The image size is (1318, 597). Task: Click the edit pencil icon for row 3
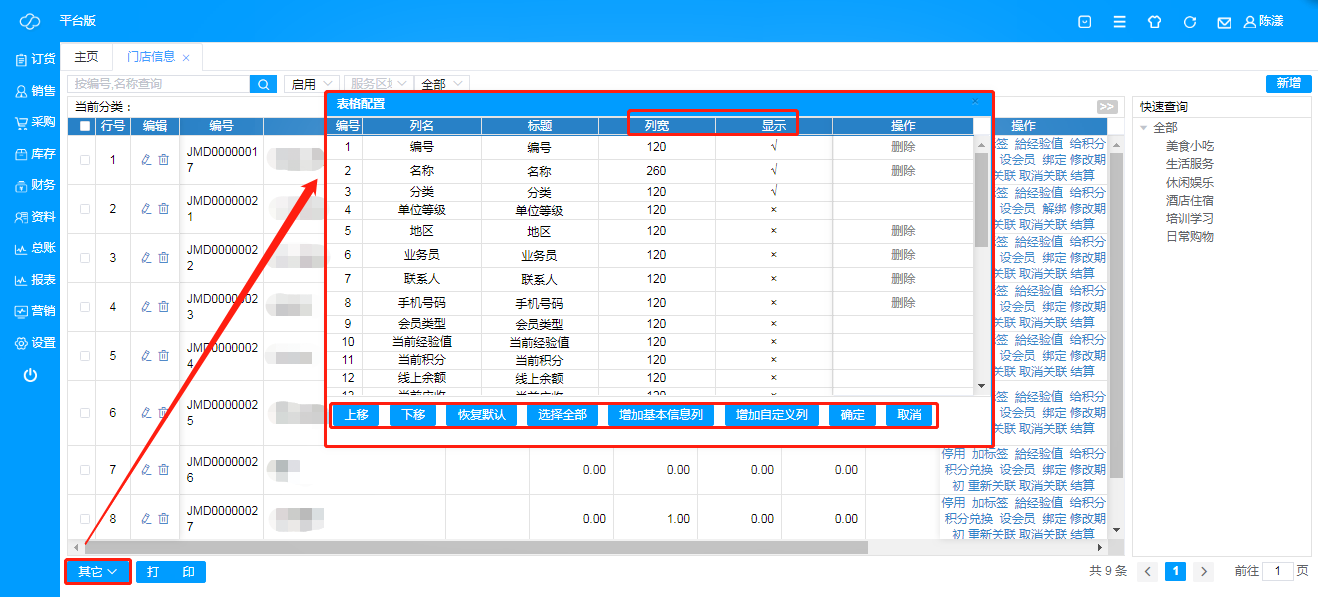pos(146,257)
